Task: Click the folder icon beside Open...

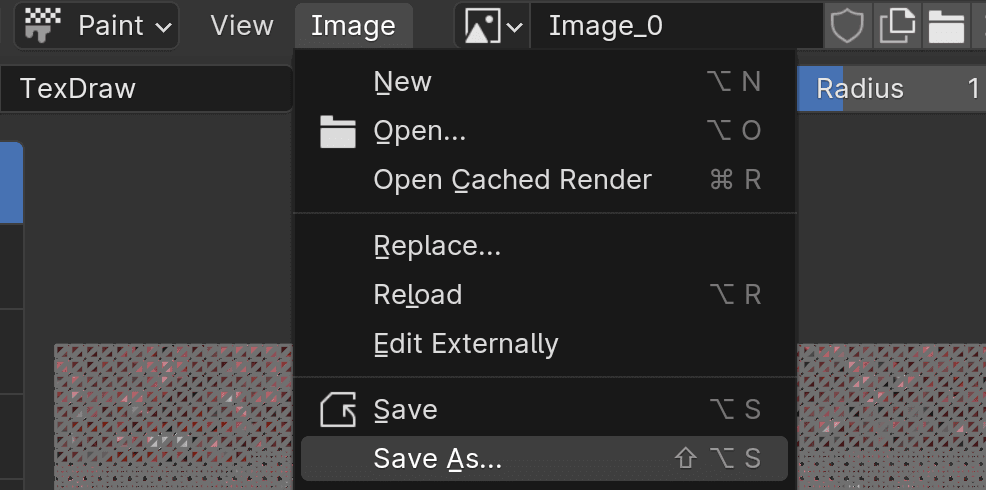Action: coord(338,131)
